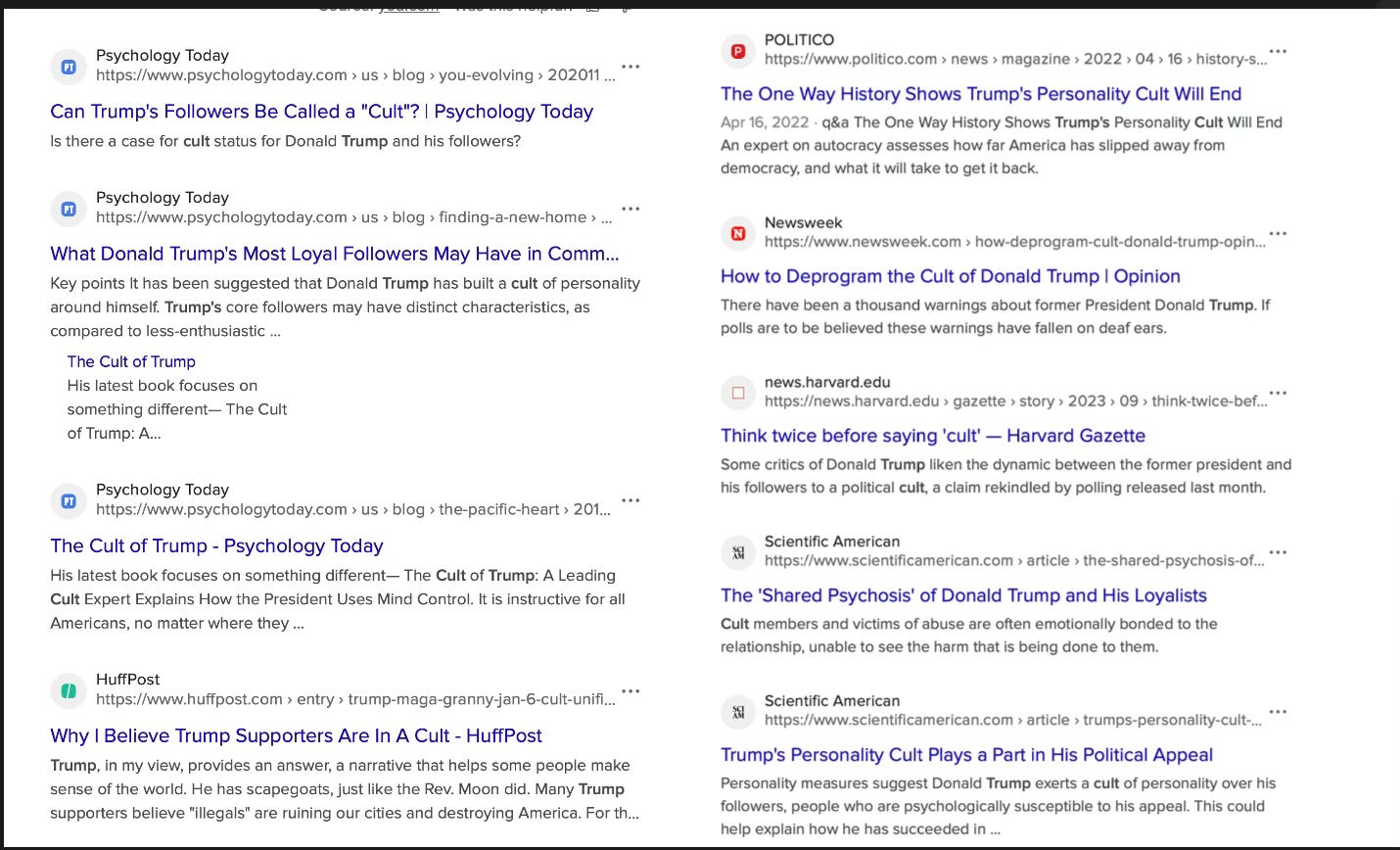
Task: Click Scientific American favicon beside the-shared-psychosis URL
Action: [738, 552]
